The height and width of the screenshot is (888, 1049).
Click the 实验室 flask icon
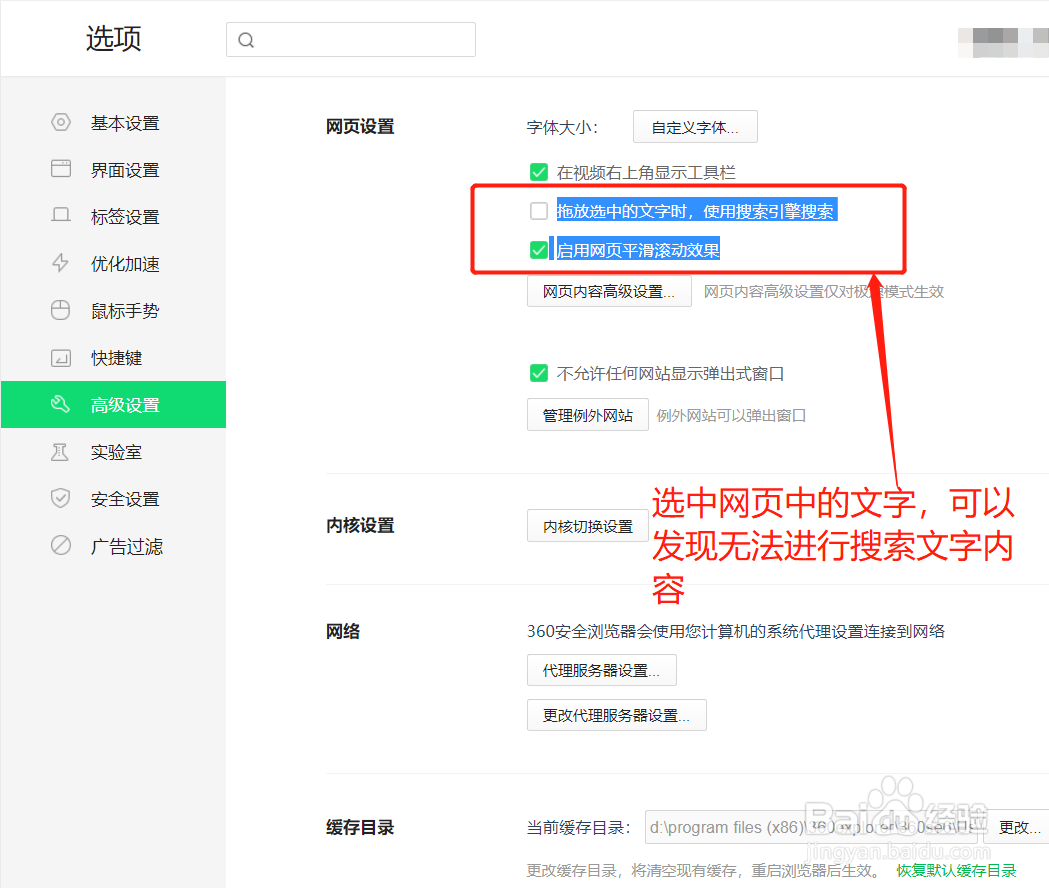(x=61, y=452)
